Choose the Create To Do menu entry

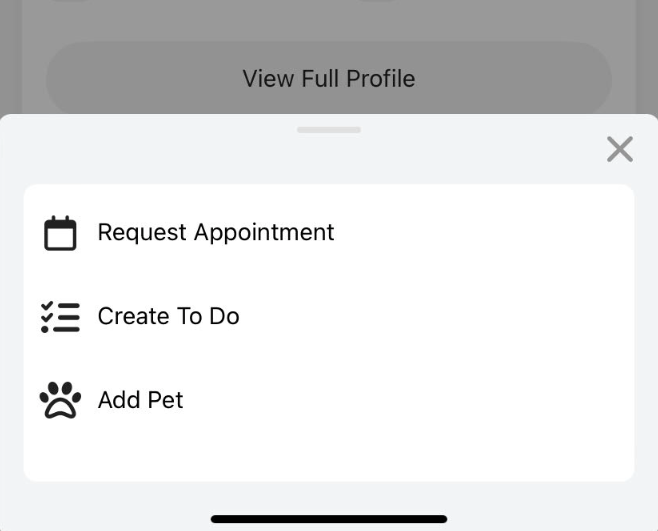pos(329,317)
